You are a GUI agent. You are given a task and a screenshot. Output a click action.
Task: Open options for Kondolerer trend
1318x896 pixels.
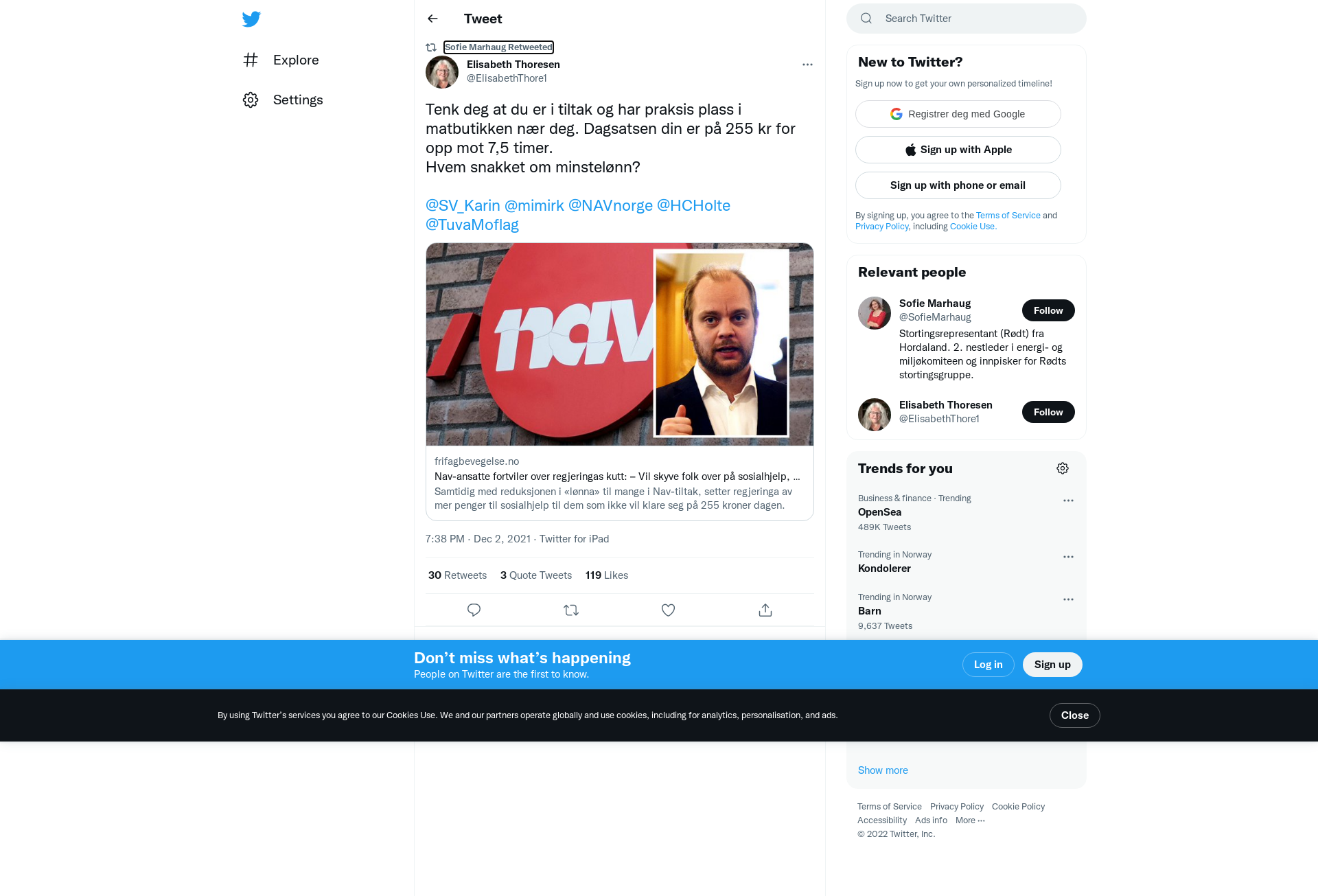[1068, 557]
